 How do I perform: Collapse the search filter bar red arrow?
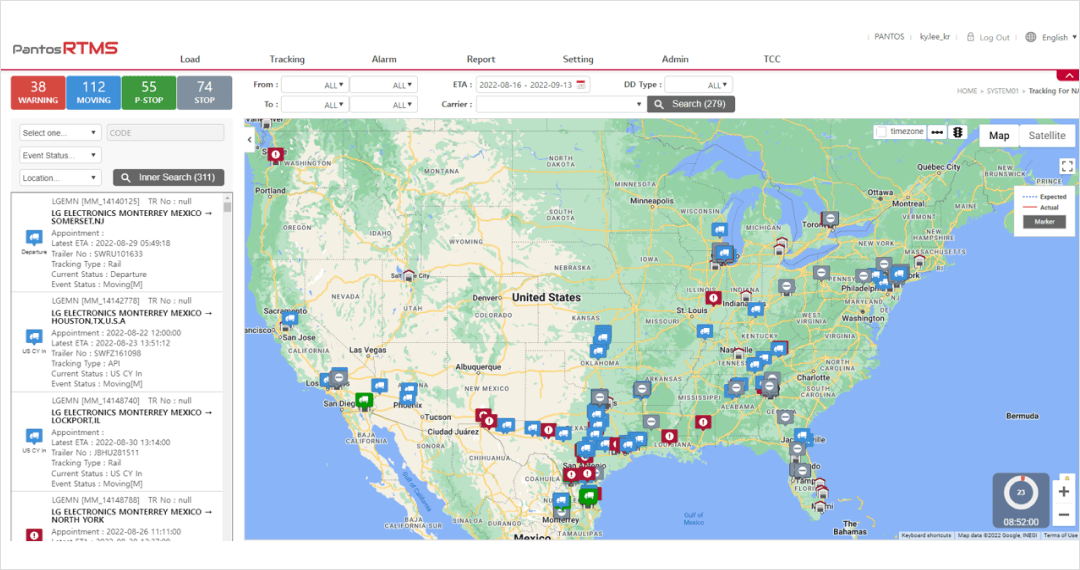(1068, 75)
